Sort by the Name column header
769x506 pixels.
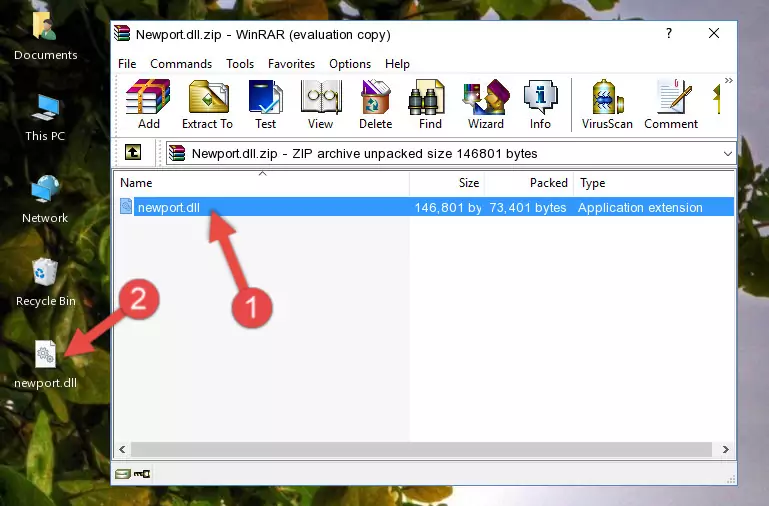262,183
